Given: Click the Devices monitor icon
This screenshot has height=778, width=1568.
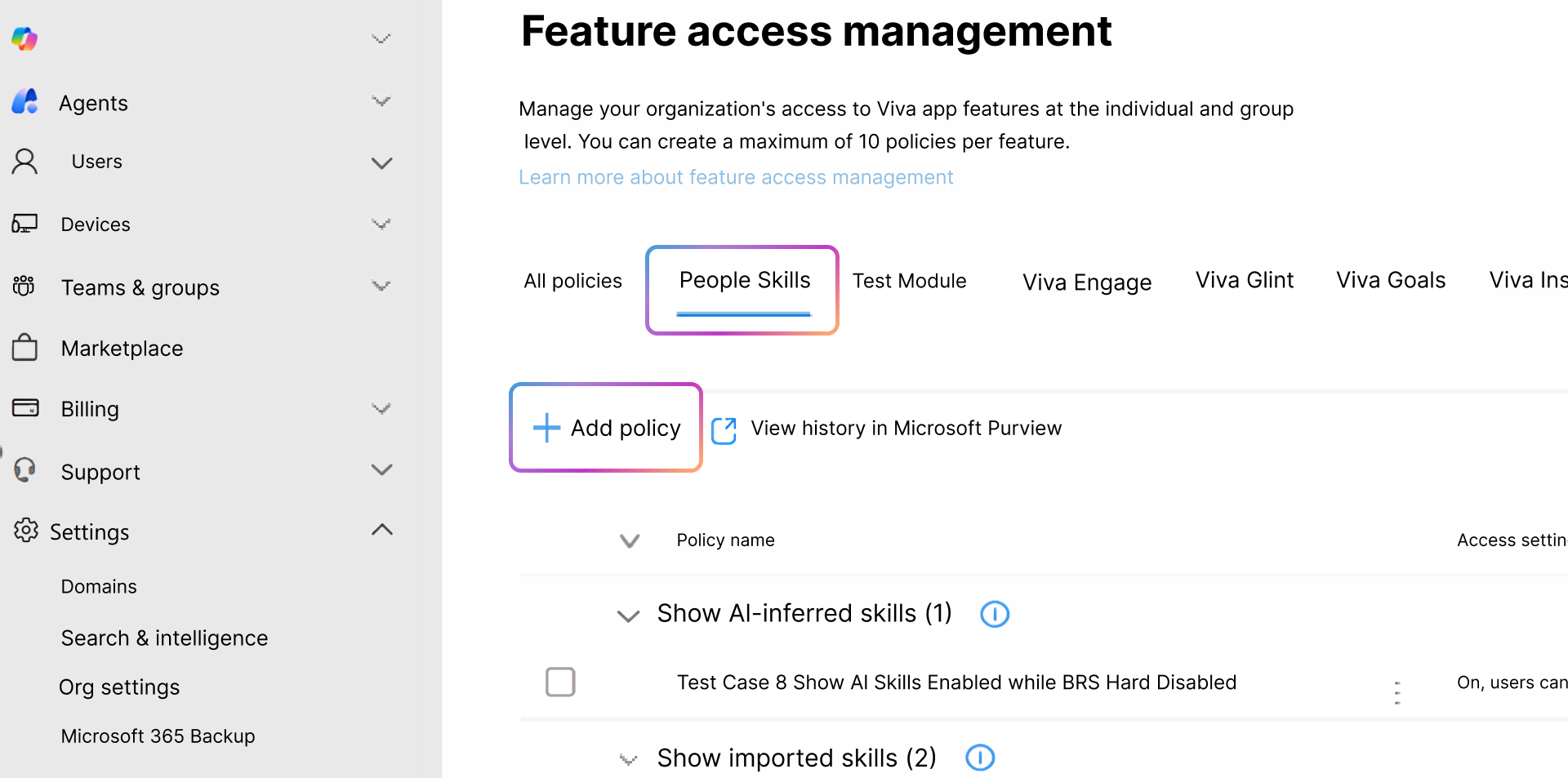Looking at the screenshot, I should click(x=24, y=224).
